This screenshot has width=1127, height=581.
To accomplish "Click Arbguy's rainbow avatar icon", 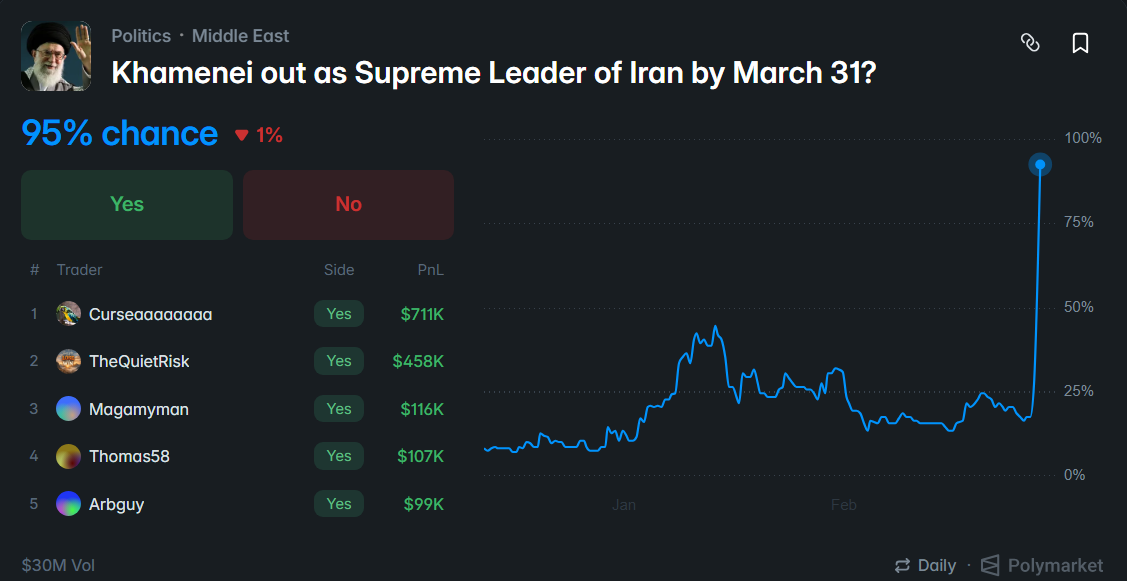I will [x=68, y=503].
